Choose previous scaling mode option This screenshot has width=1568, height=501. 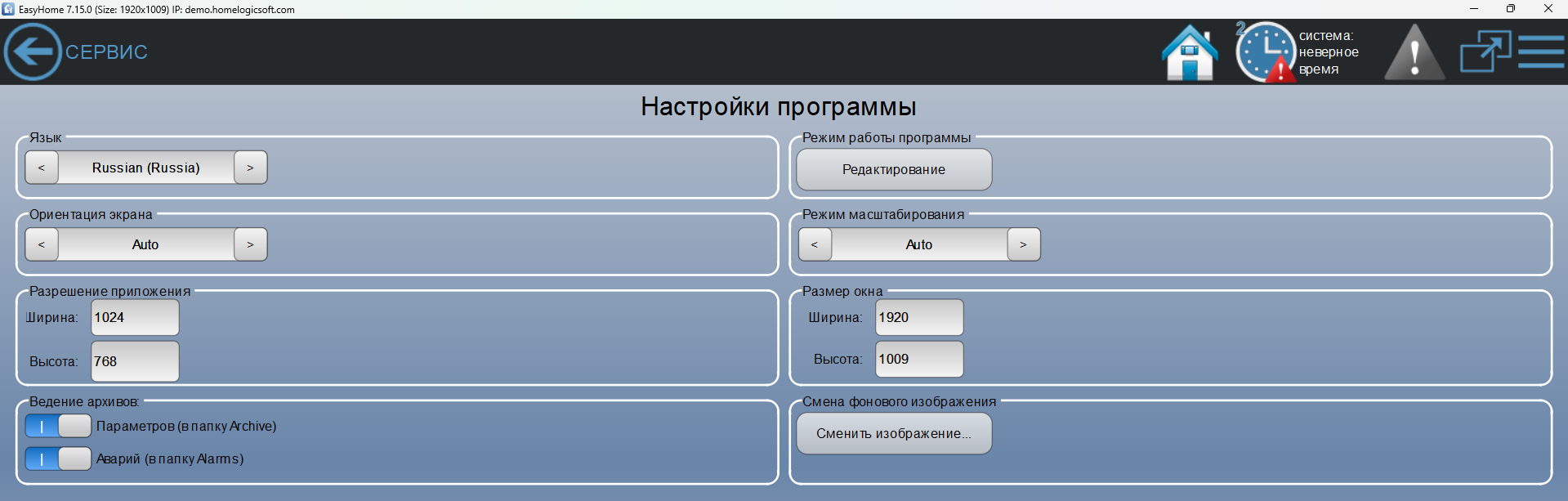pyautogui.click(x=815, y=244)
